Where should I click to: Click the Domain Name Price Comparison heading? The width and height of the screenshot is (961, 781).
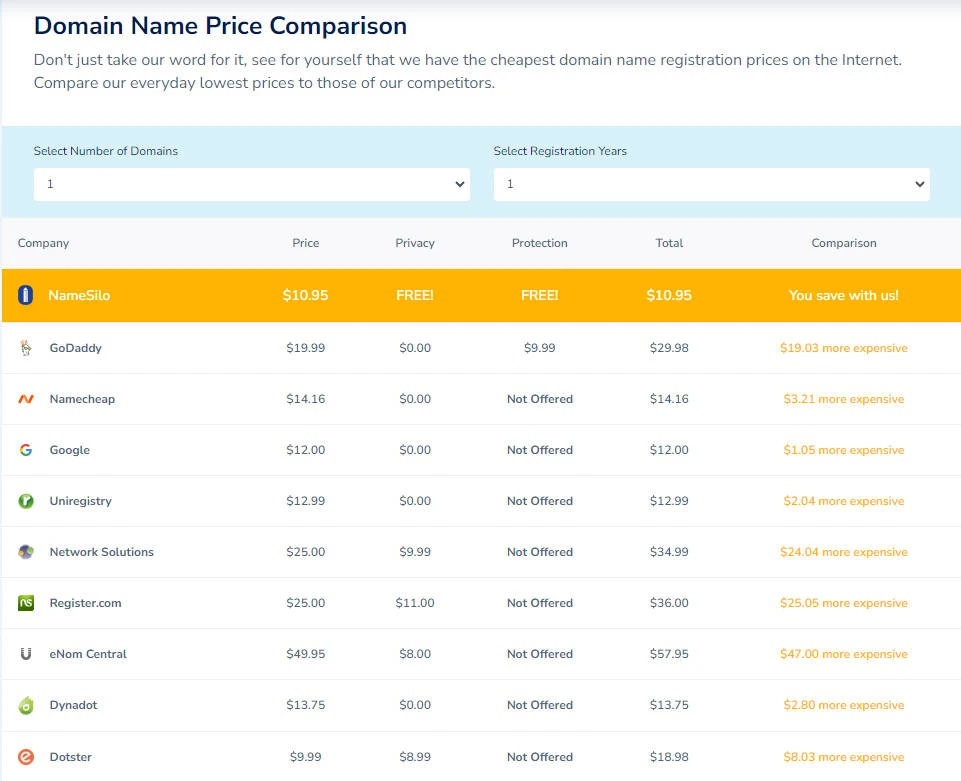pos(220,26)
